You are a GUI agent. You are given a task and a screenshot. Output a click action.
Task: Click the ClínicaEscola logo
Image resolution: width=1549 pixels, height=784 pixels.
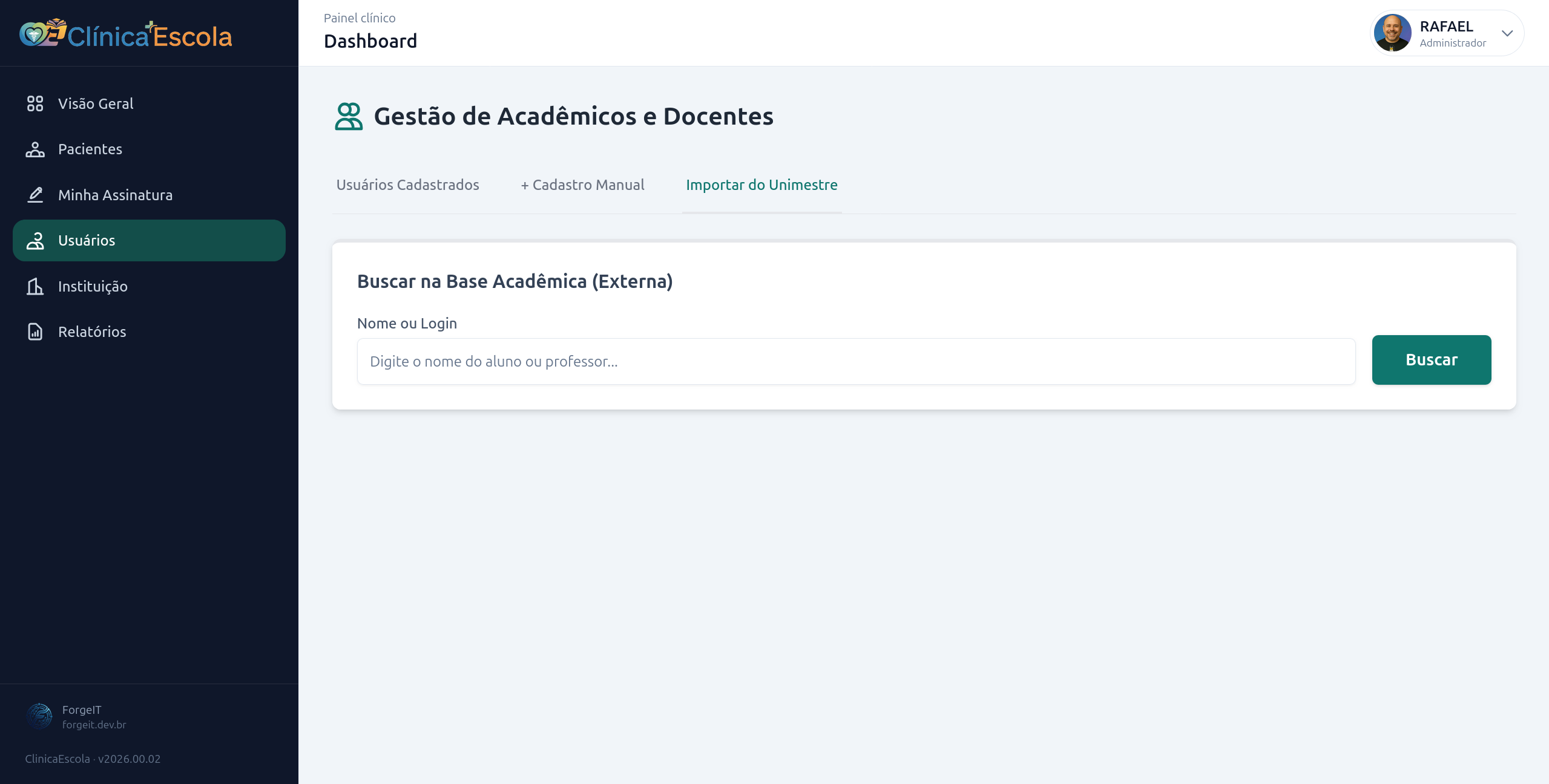click(x=126, y=34)
